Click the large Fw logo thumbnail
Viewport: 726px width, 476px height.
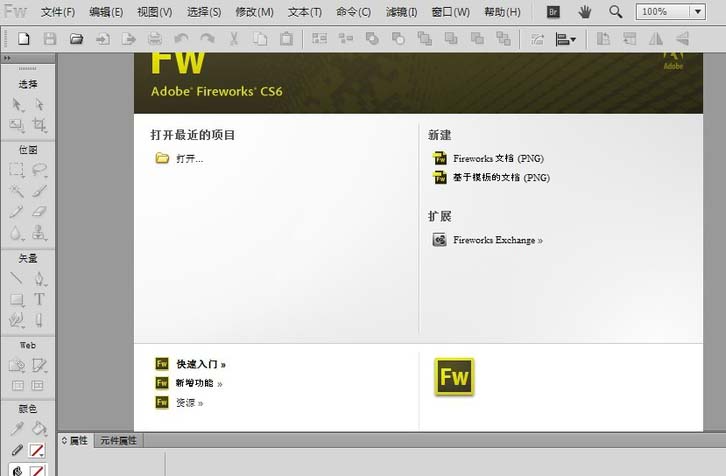point(454,377)
